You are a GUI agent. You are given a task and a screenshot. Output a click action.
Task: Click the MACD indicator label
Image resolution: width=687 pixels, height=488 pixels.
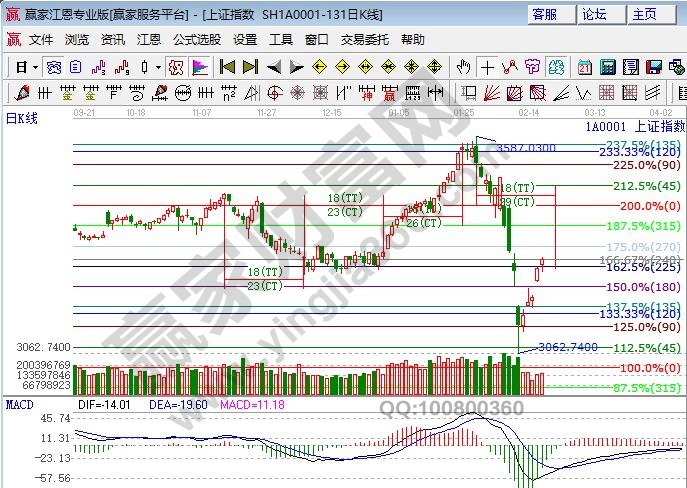click(20, 405)
